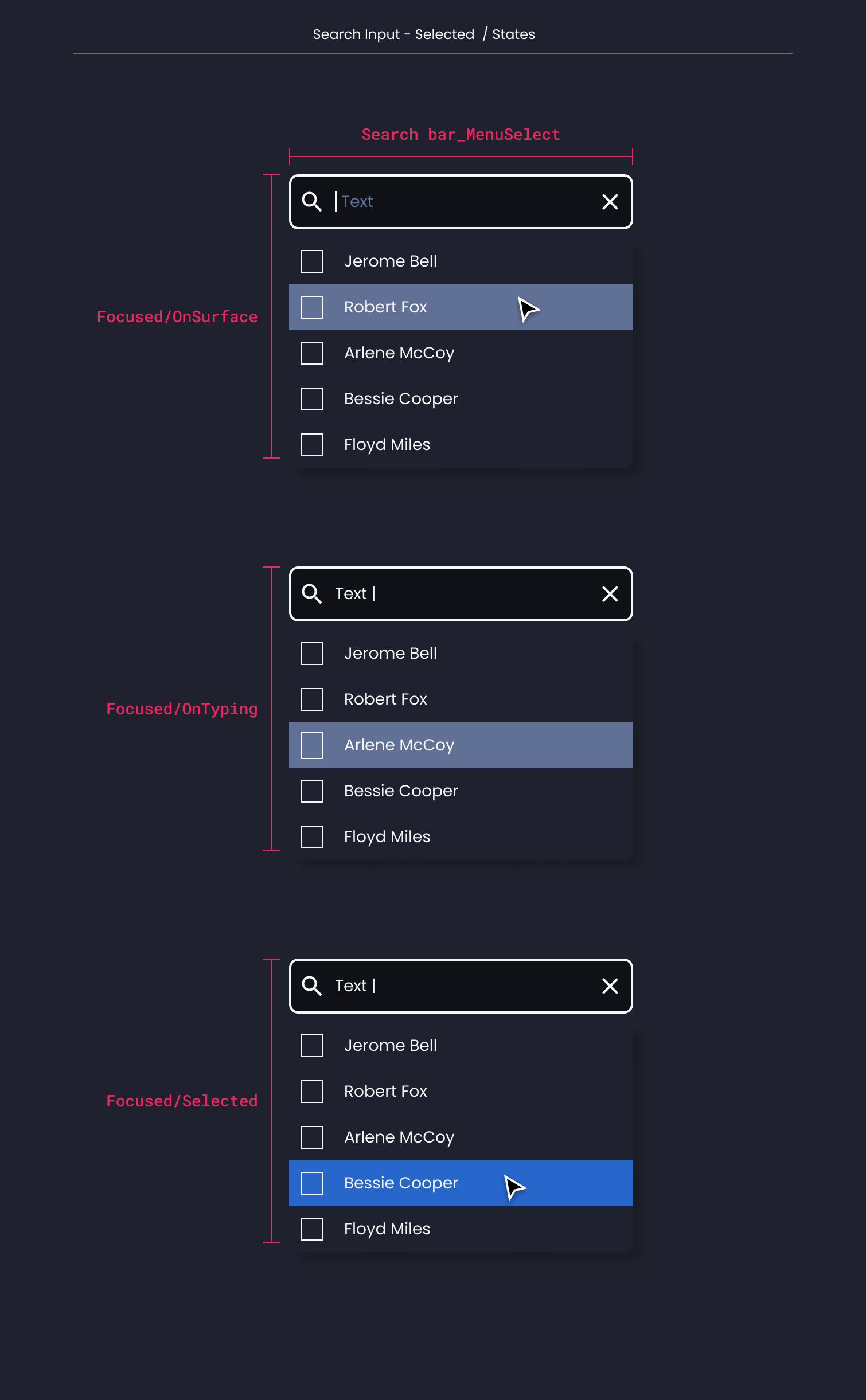The image size is (866, 1400).
Task: Select Bessie Cooper row in Focused/OnTyping list
Action: coord(461,791)
